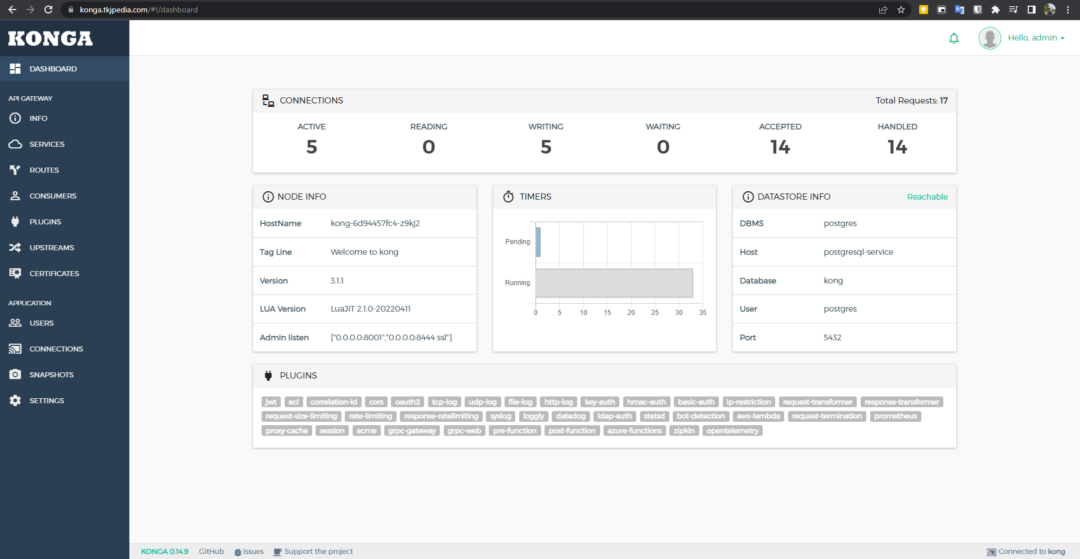Click the Settings gear icon in sidebar
Screen dimensions: 1080x559
15,401
